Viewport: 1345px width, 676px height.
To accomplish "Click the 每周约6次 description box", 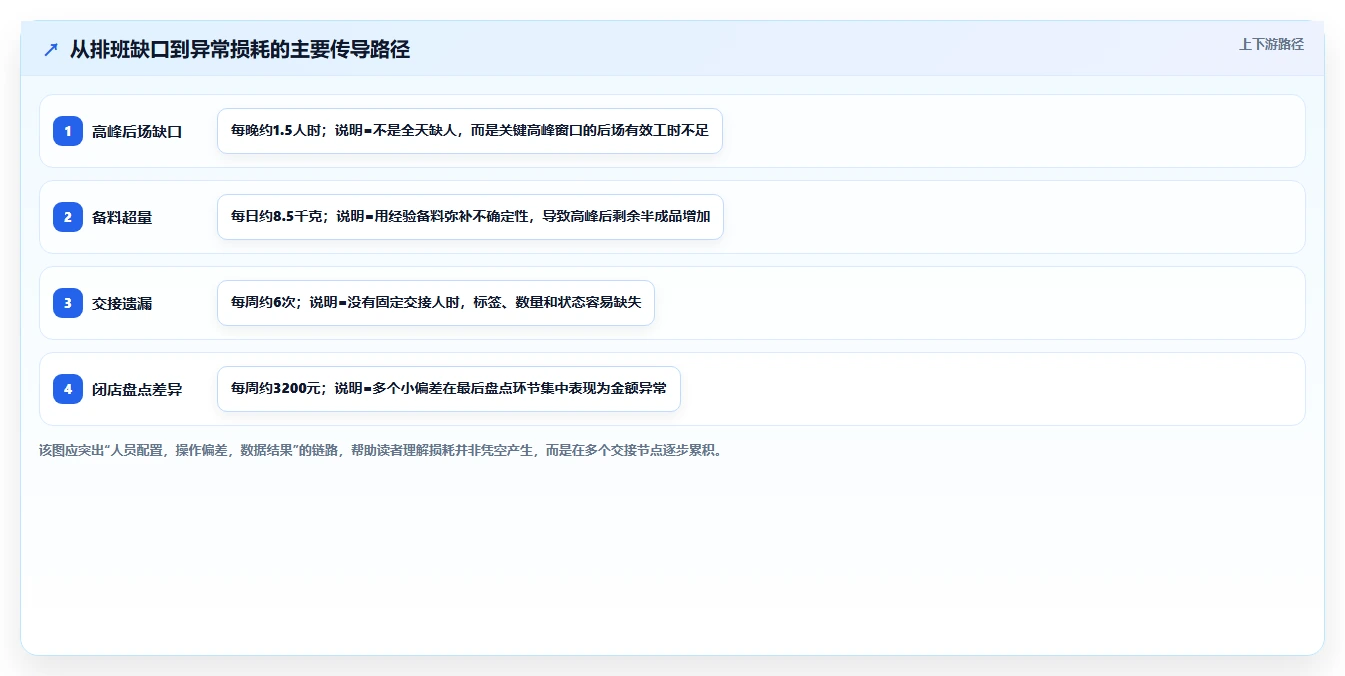I will click(436, 303).
